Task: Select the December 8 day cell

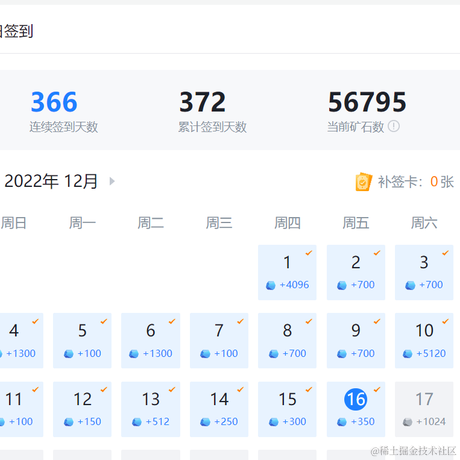Action: tap(287, 340)
